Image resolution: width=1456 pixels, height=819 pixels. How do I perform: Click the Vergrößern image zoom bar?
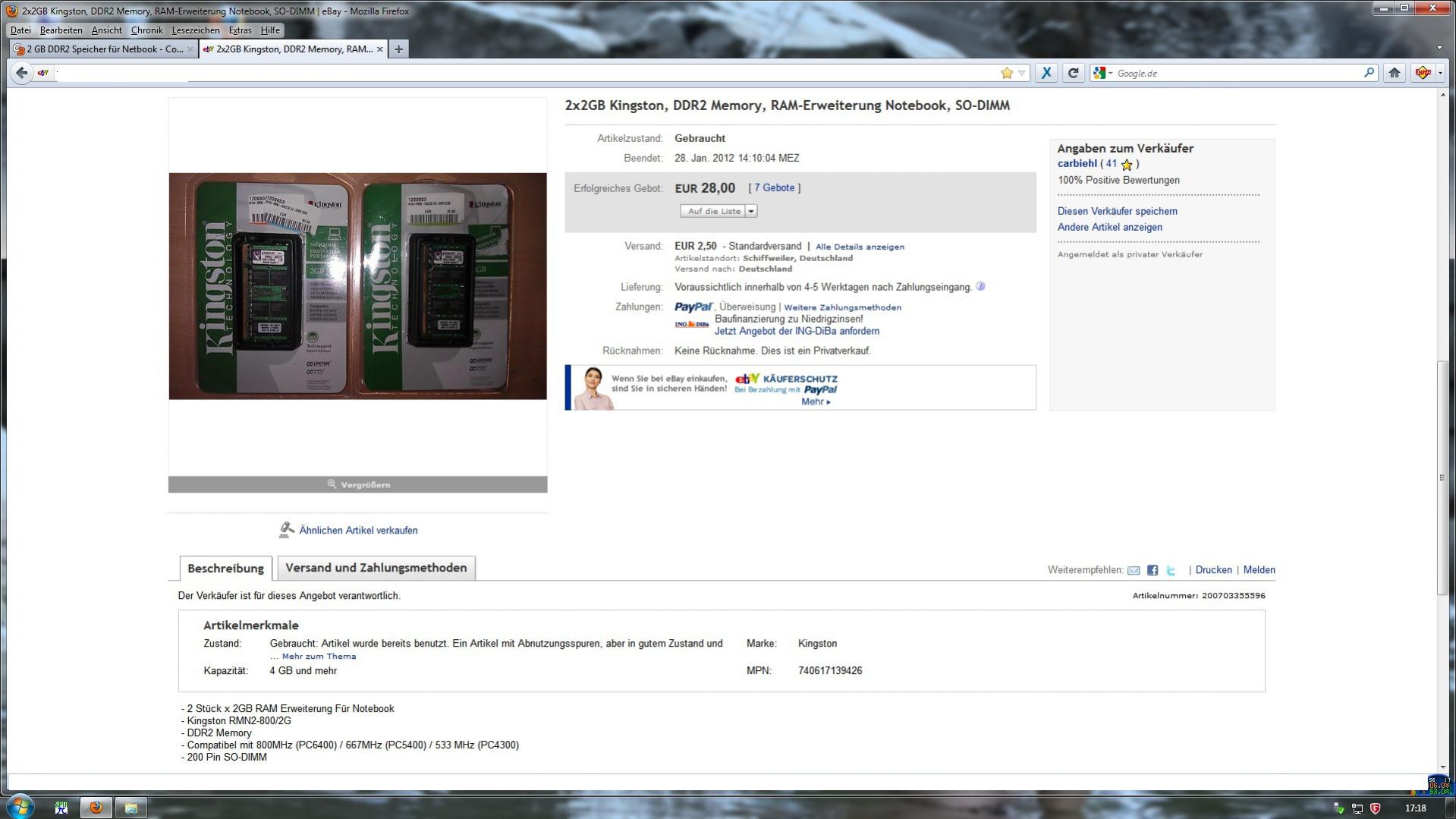click(x=357, y=484)
